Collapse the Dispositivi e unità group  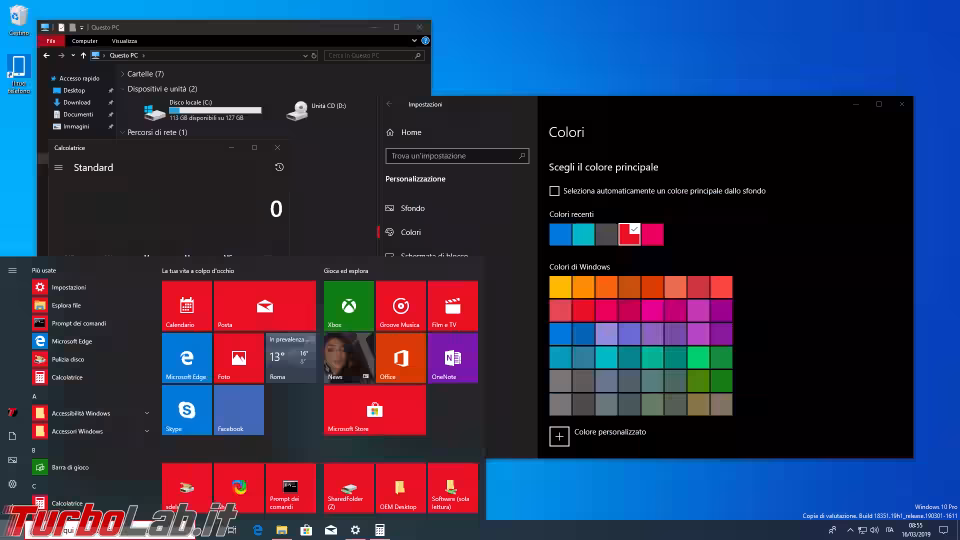click(x=123, y=89)
